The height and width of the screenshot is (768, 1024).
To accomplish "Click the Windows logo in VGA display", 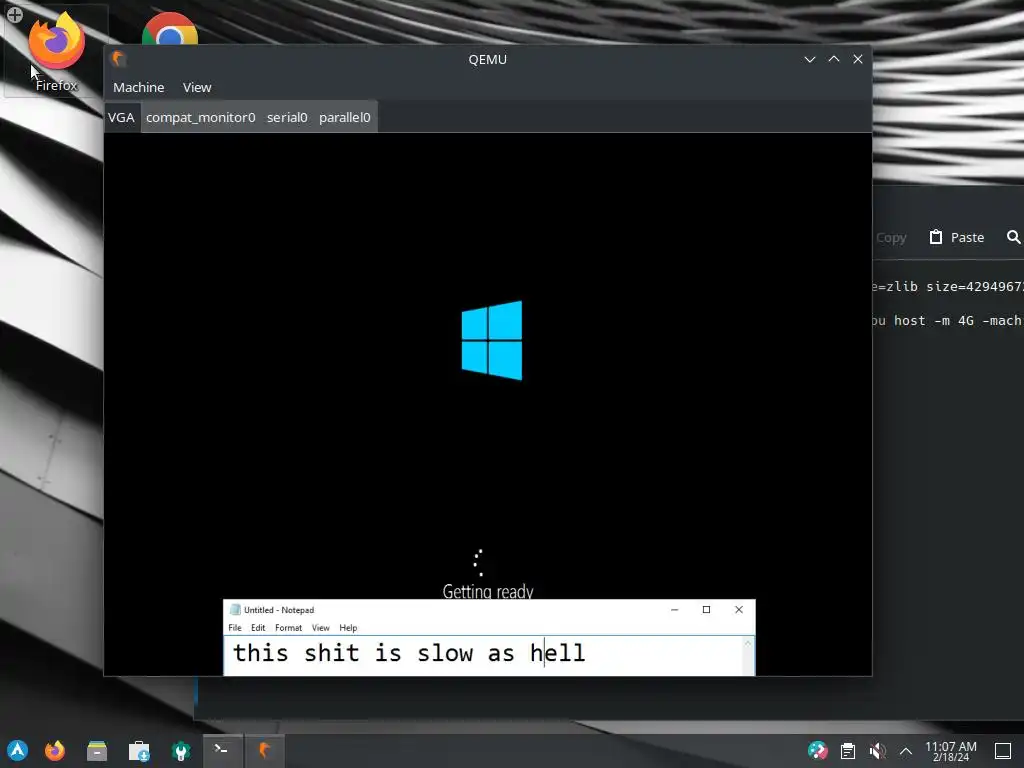I will (491, 340).
